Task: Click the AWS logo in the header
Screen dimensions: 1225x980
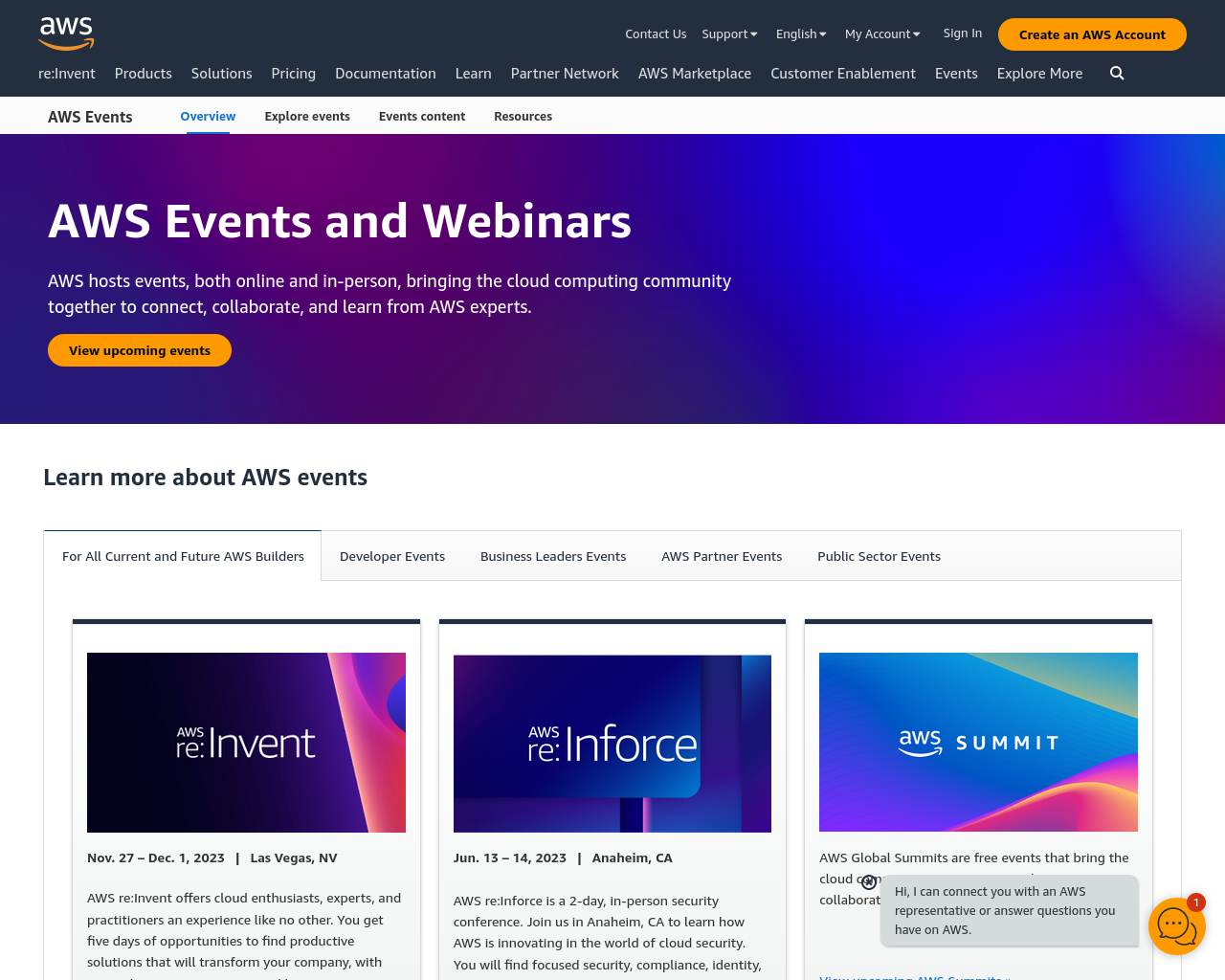Action: click(66, 33)
